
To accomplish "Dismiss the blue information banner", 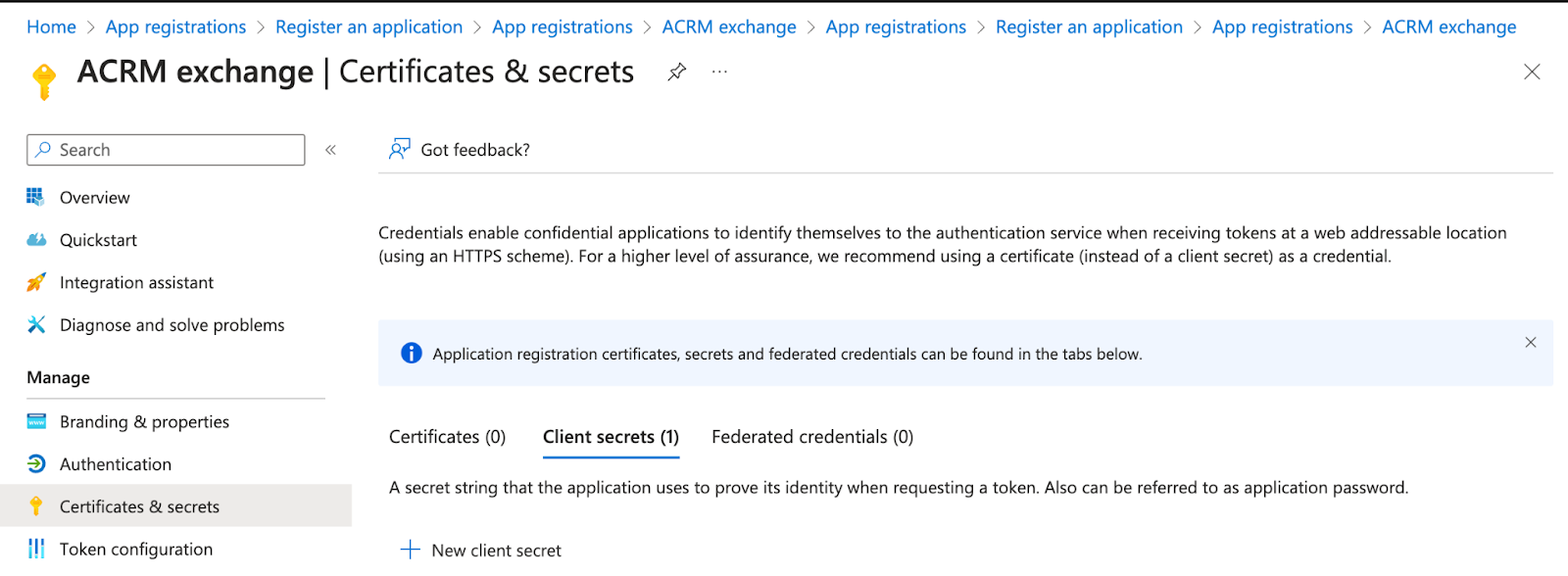I will [x=1530, y=342].
